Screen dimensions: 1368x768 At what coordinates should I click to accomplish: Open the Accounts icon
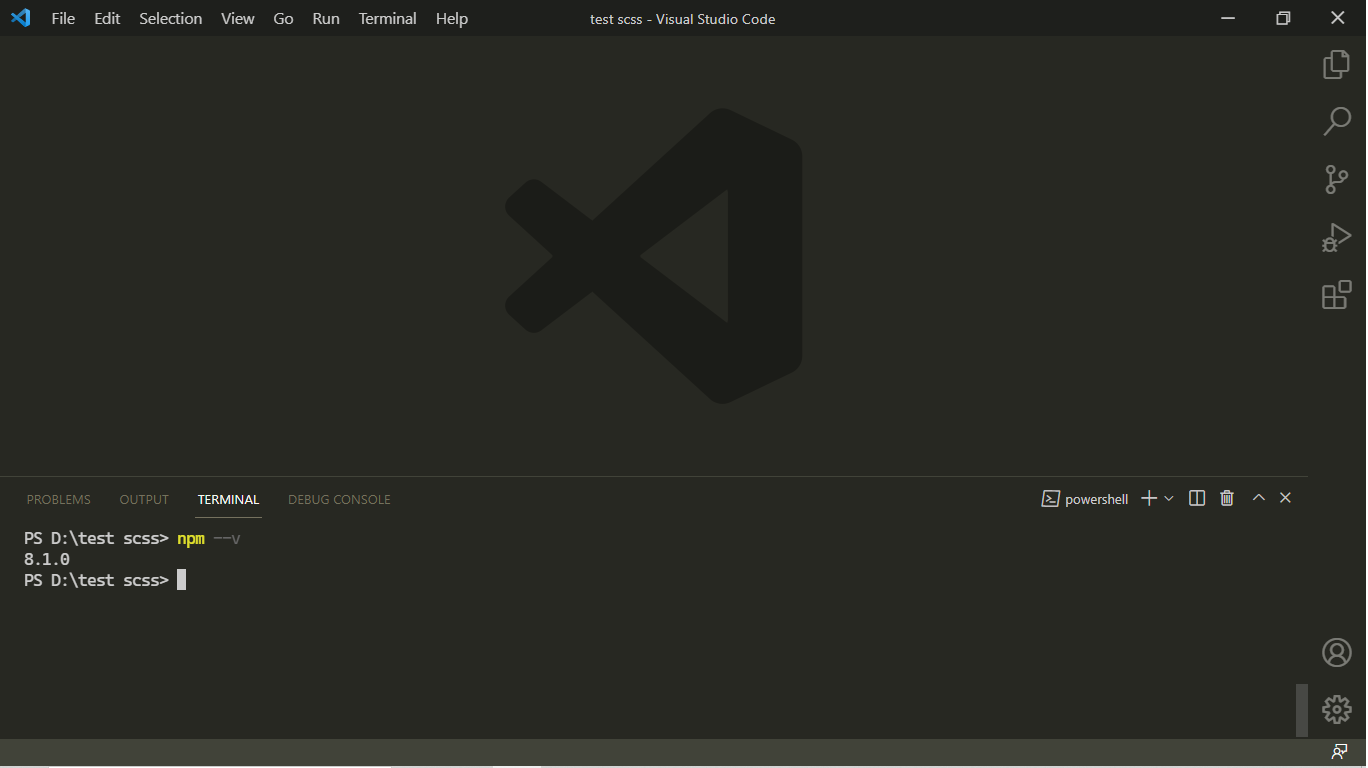[x=1337, y=652]
